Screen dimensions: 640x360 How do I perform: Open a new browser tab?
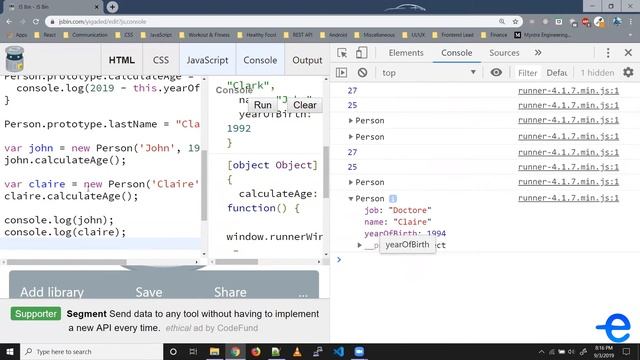(x=112, y=7)
